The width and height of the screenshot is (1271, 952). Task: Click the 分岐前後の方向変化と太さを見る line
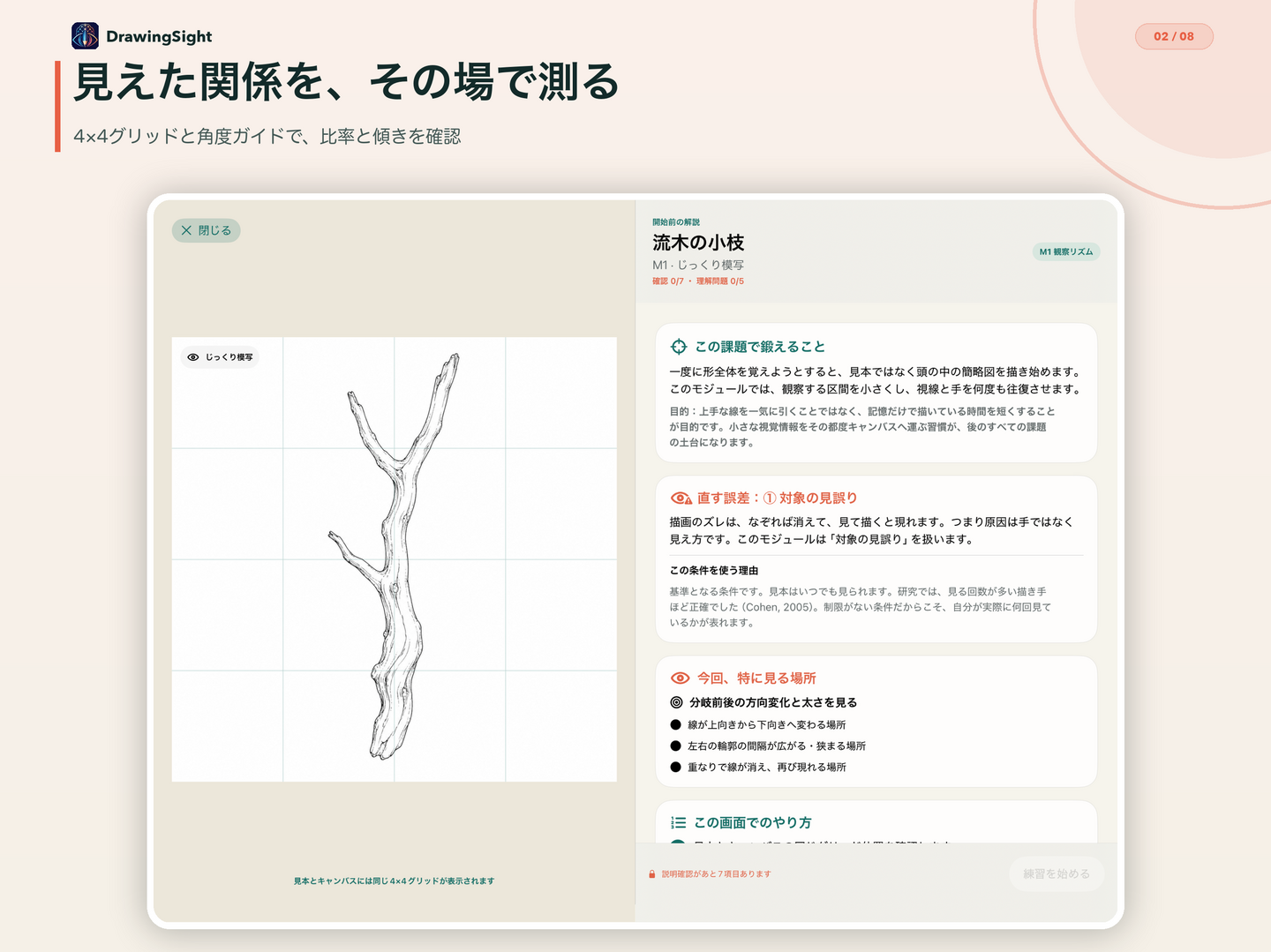[x=773, y=702]
